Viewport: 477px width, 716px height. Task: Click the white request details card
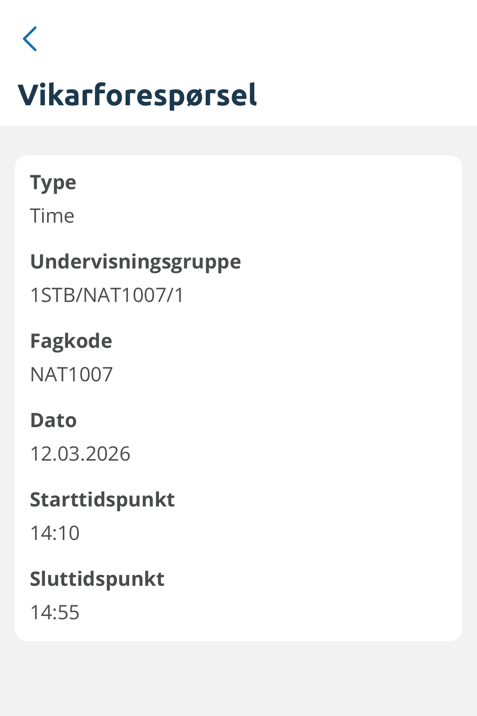tap(238, 398)
